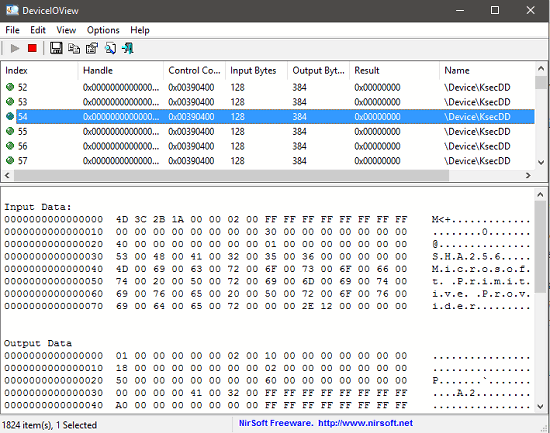Start capture with the play button
The image size is (550, 433).
pyautogui.click(x=15, y=48)
